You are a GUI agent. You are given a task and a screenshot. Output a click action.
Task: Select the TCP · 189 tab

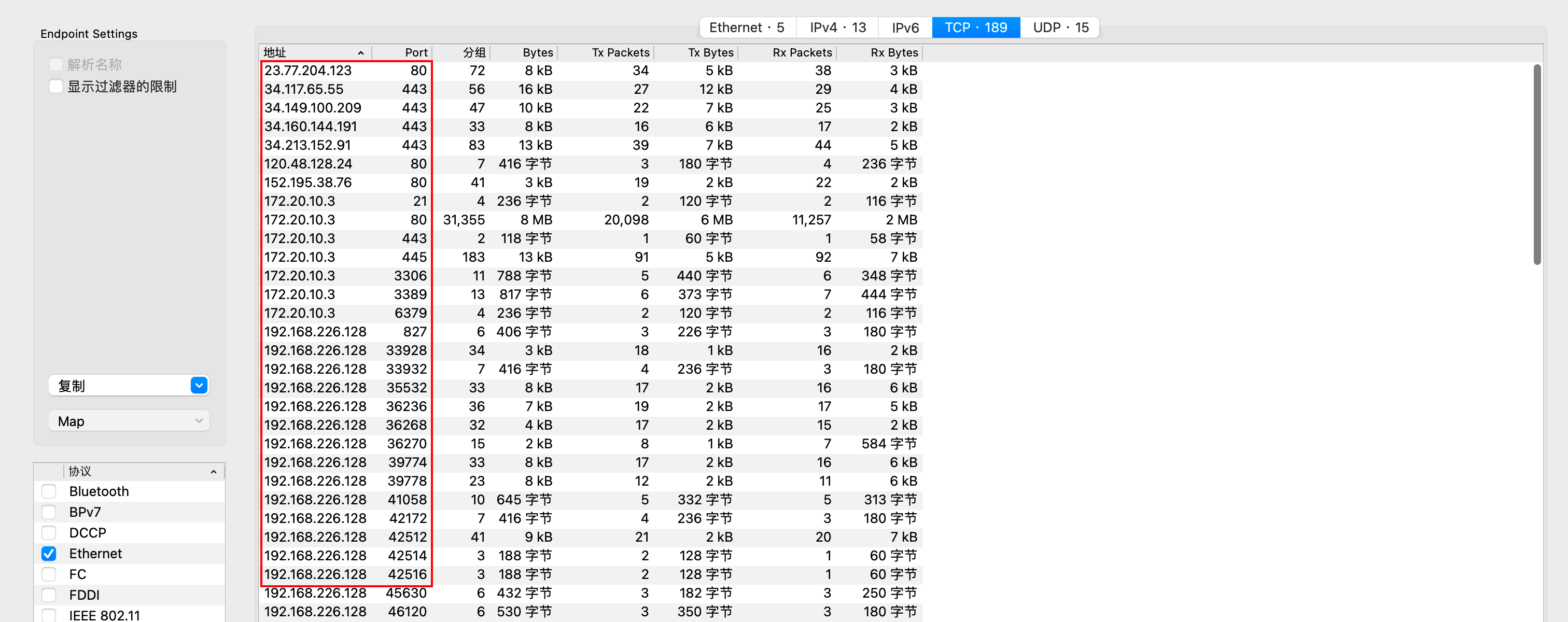coord(976,27)
